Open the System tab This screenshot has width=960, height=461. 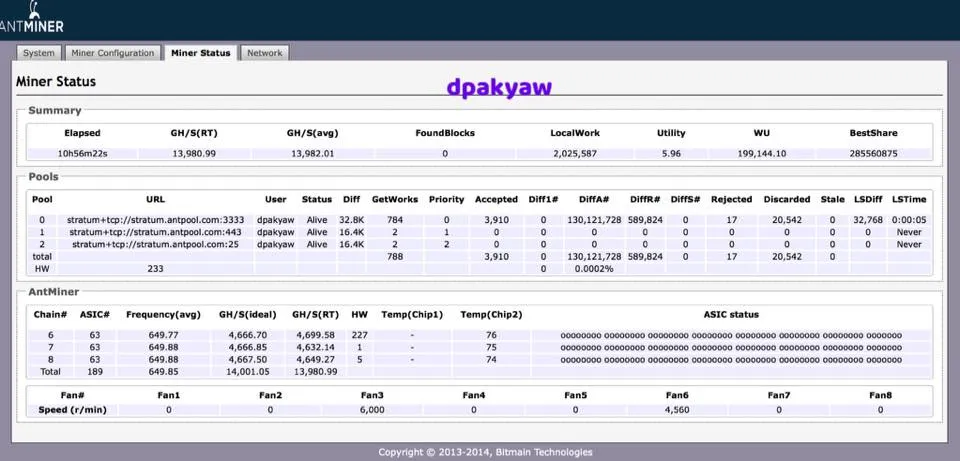(x=39, y=53)
